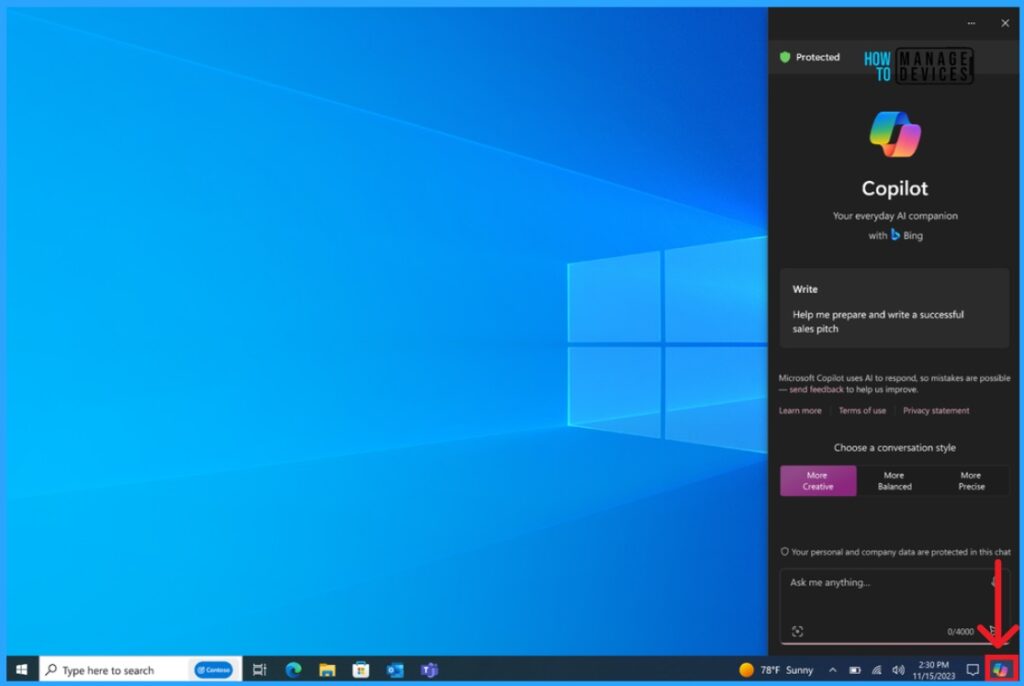Open the Learn more link
The height and width of the screenshot is (686, 1024).
click(x=800, y=410)
